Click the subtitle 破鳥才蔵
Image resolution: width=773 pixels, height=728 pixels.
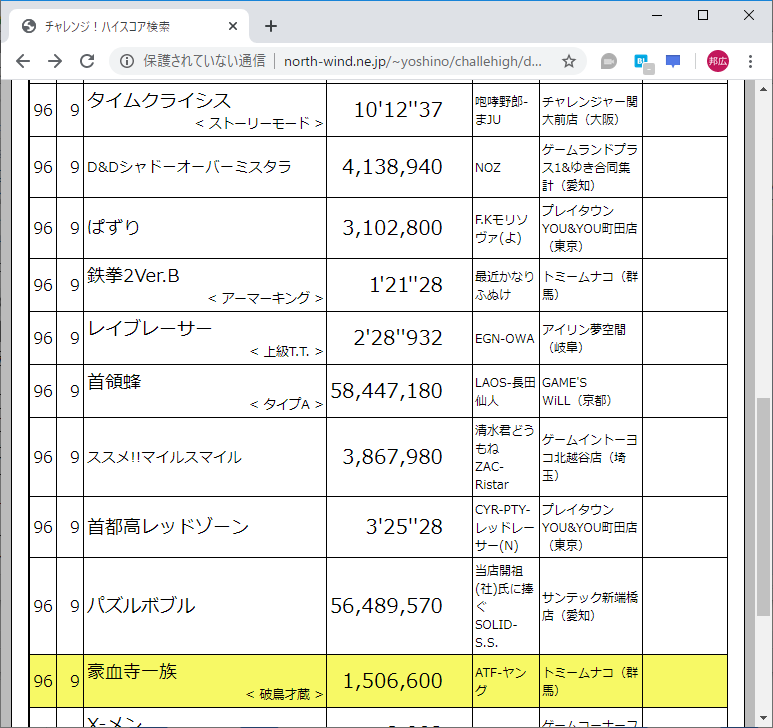(284, 694)
